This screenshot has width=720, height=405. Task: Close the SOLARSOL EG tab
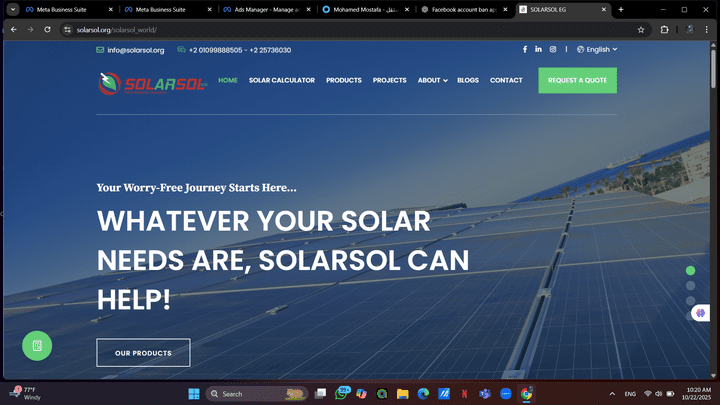click(x=604, y=9)
